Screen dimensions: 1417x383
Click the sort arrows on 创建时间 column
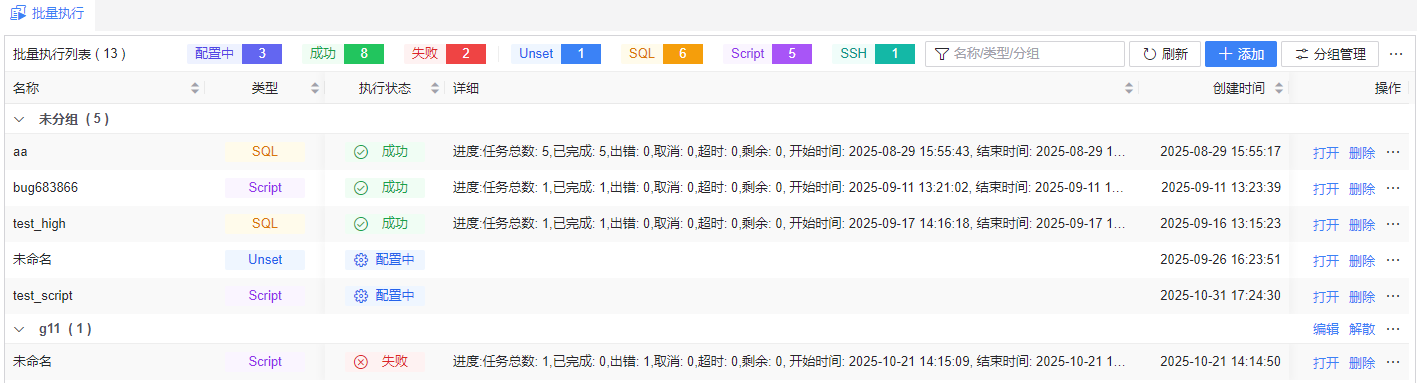(1279, 88)
